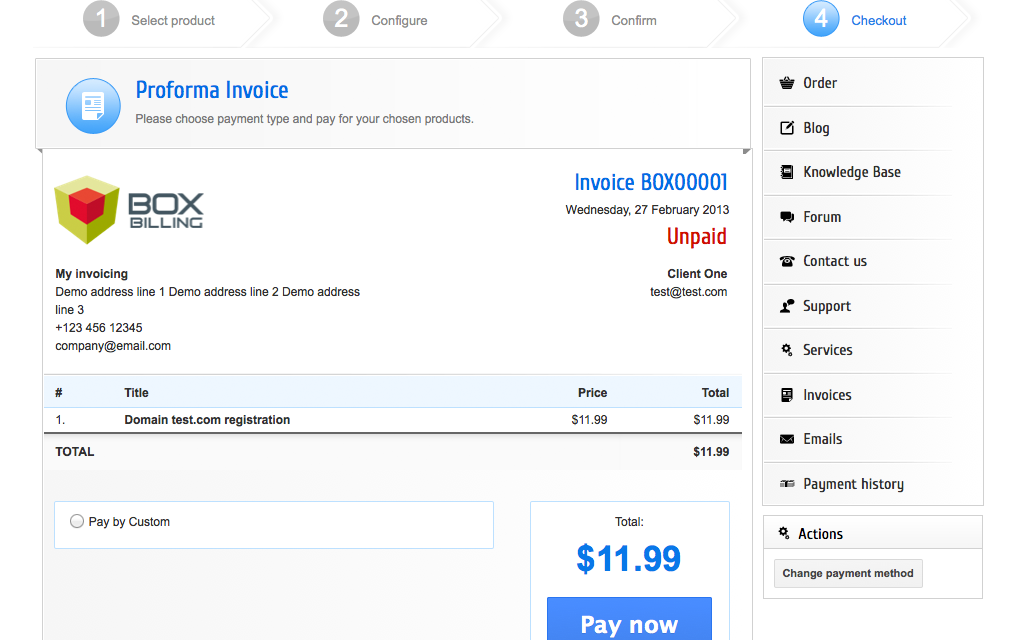Click the Payment history money icon
The image size is (1024, 640).
pyautogui.click(x=786, y=484)
